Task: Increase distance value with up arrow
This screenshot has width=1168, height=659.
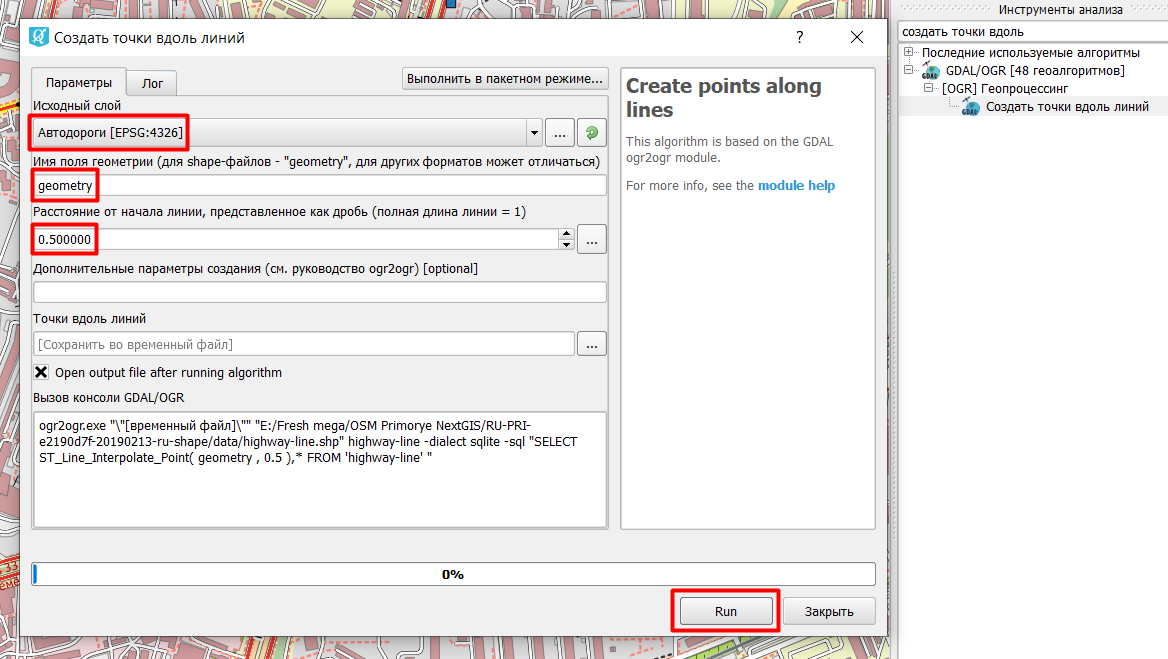Action: click(x=567, y=234)
